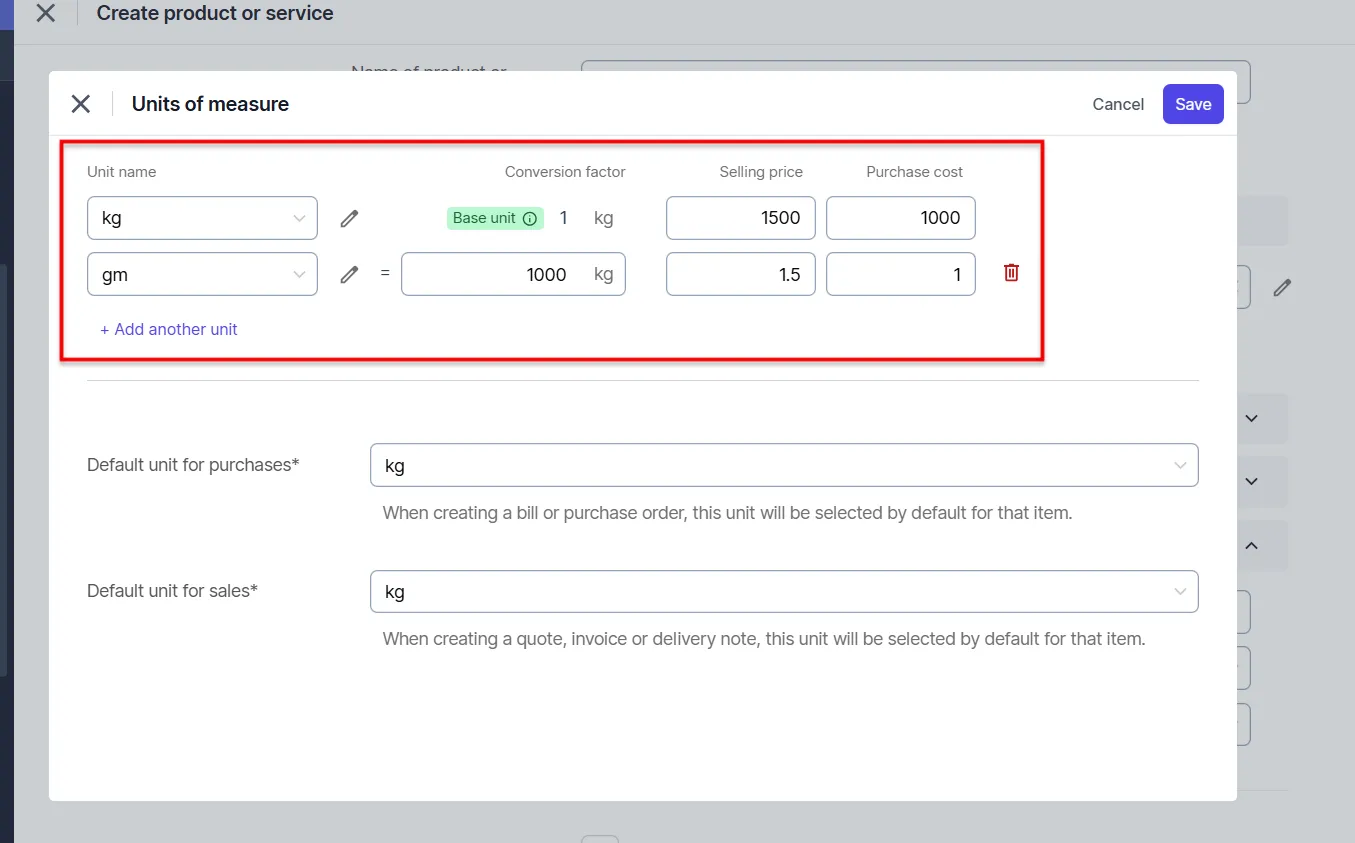This screenshot has width=1355, height=843.
Task: Expand the first chevron-down section on the right
Action: tap(1251, 418)
